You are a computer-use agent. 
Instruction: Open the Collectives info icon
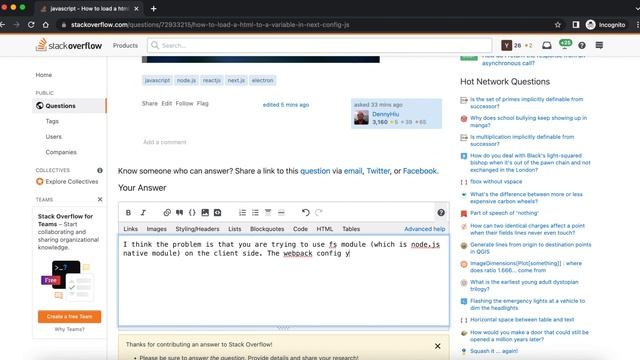[x=100, y=170]
